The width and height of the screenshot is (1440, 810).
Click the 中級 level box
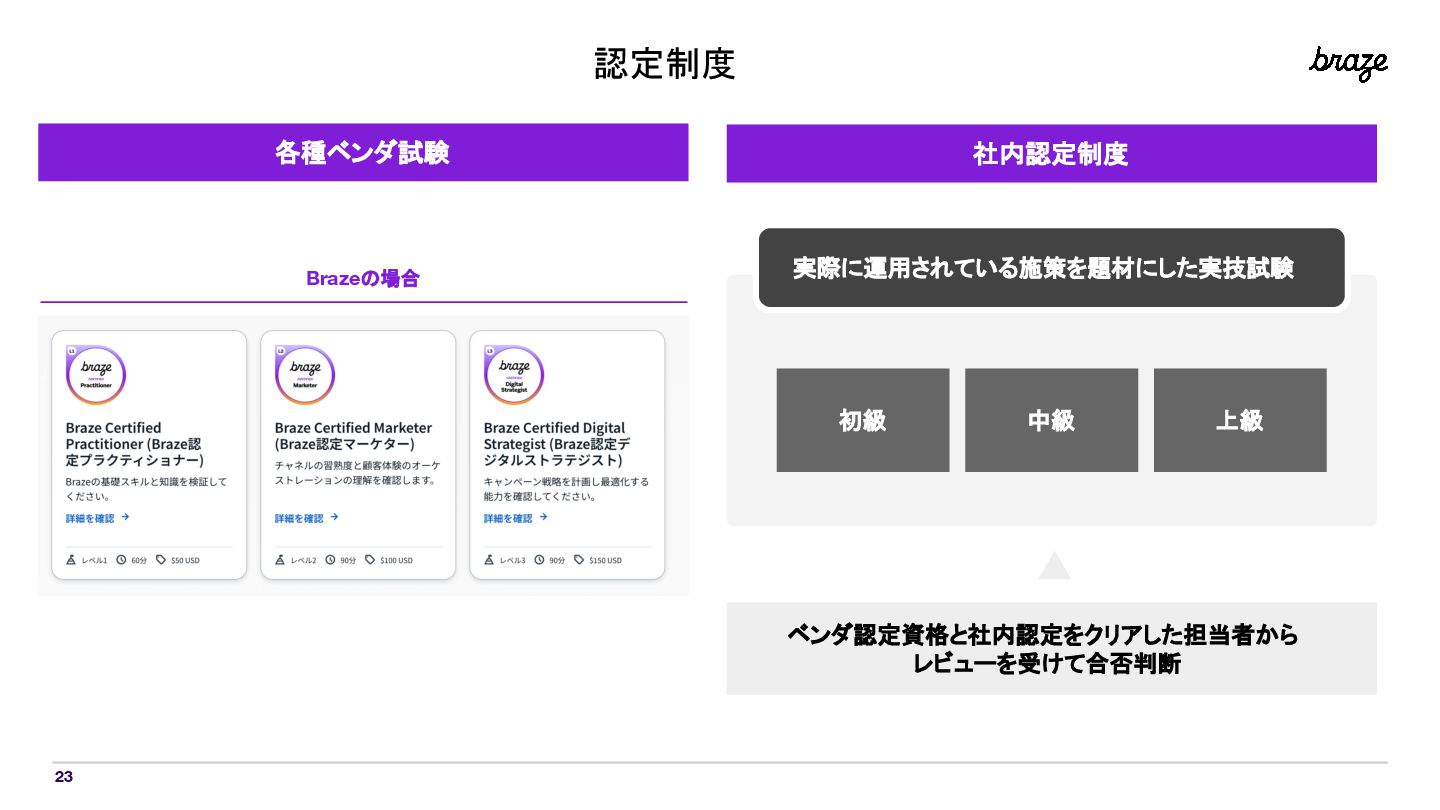tap(1051, 420)
